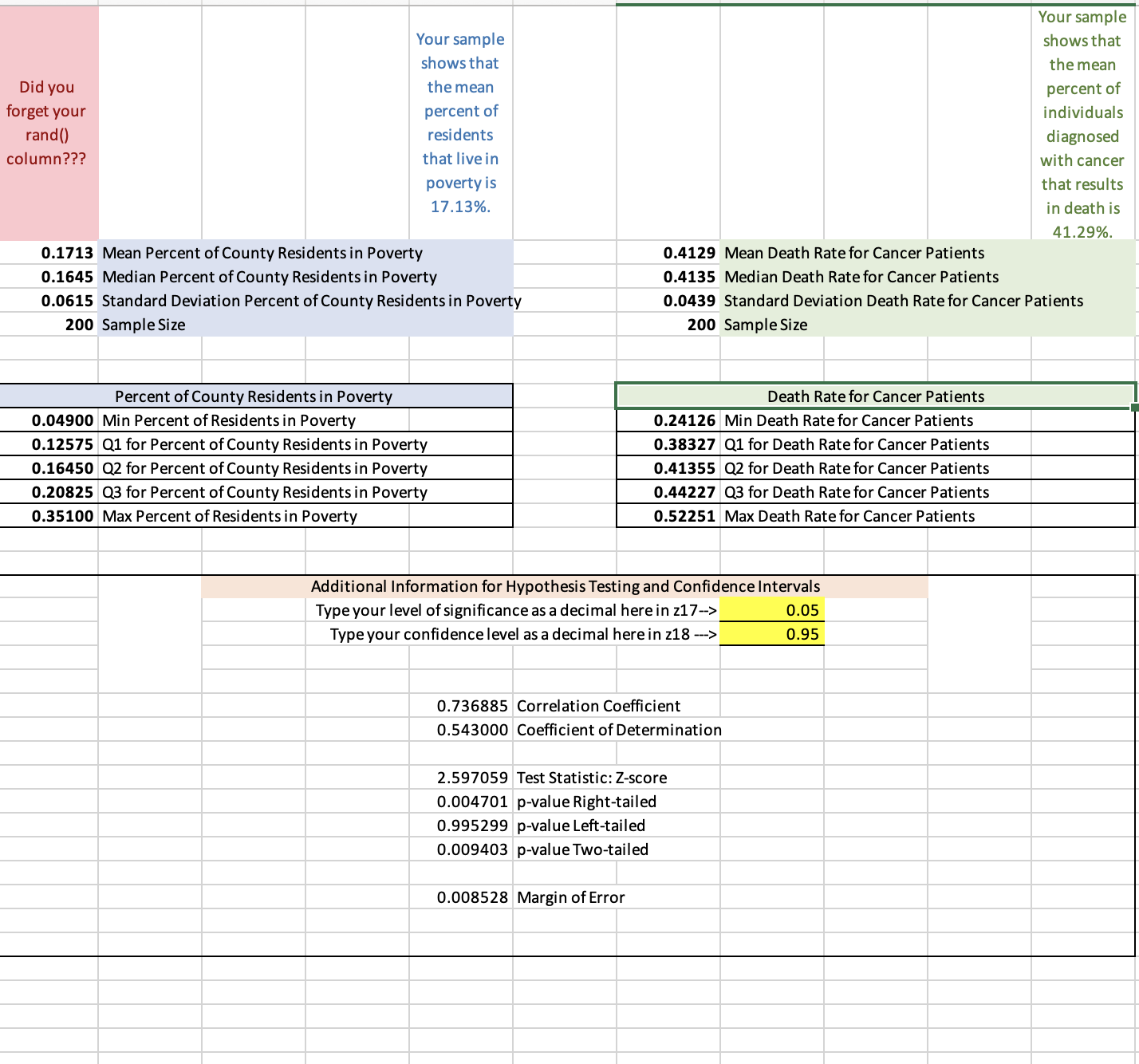Image resolution: width=1139 pixels, height=1064 pixels.
Task: Select the p-value Two-tailed cell
Action: 472,849
